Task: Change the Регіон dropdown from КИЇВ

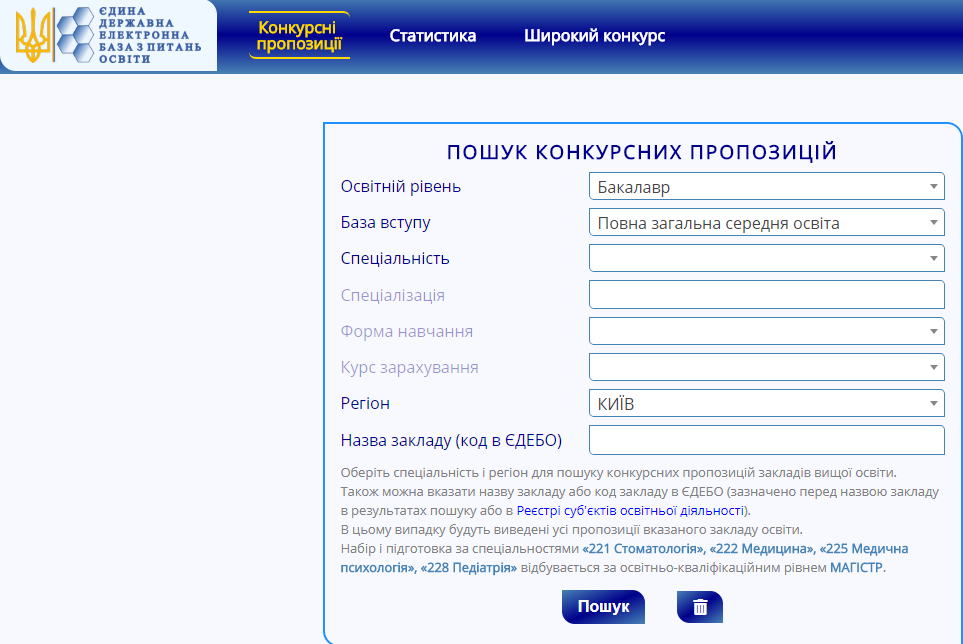Action: (766, 403)
